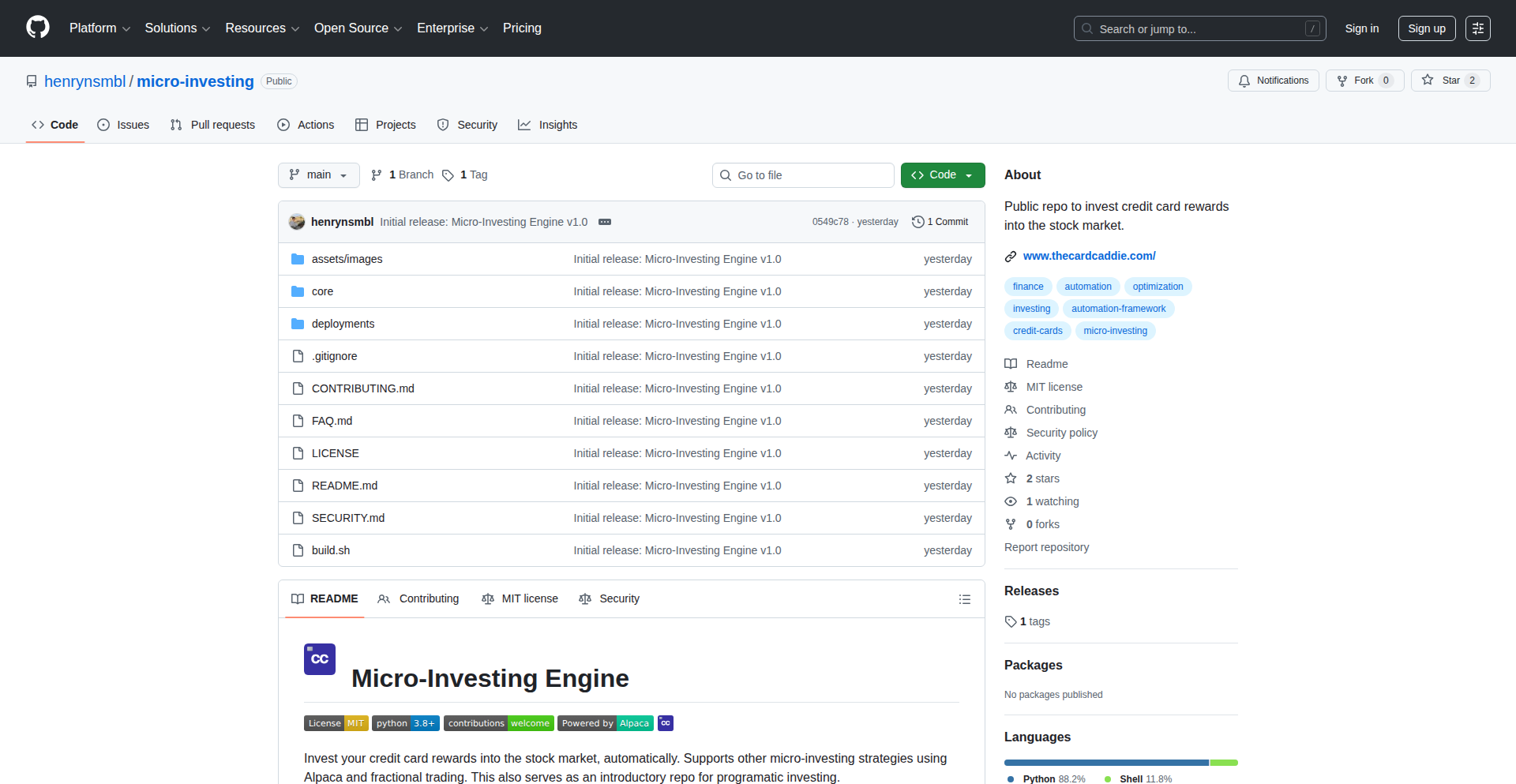Click the Python language bar segment
Image resolution: width=1516 pixels, height=784 pixels.
(x=1105, y=763)
